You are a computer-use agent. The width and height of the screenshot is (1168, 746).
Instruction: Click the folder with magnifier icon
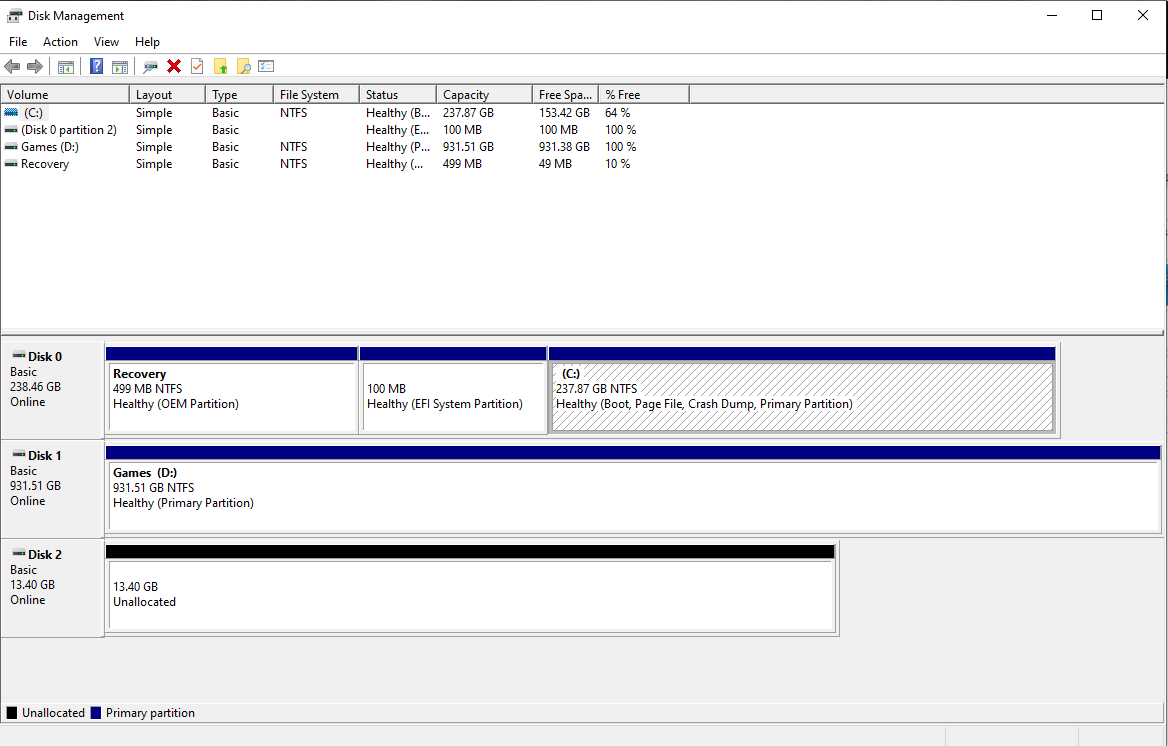click(x=244, y=66)
